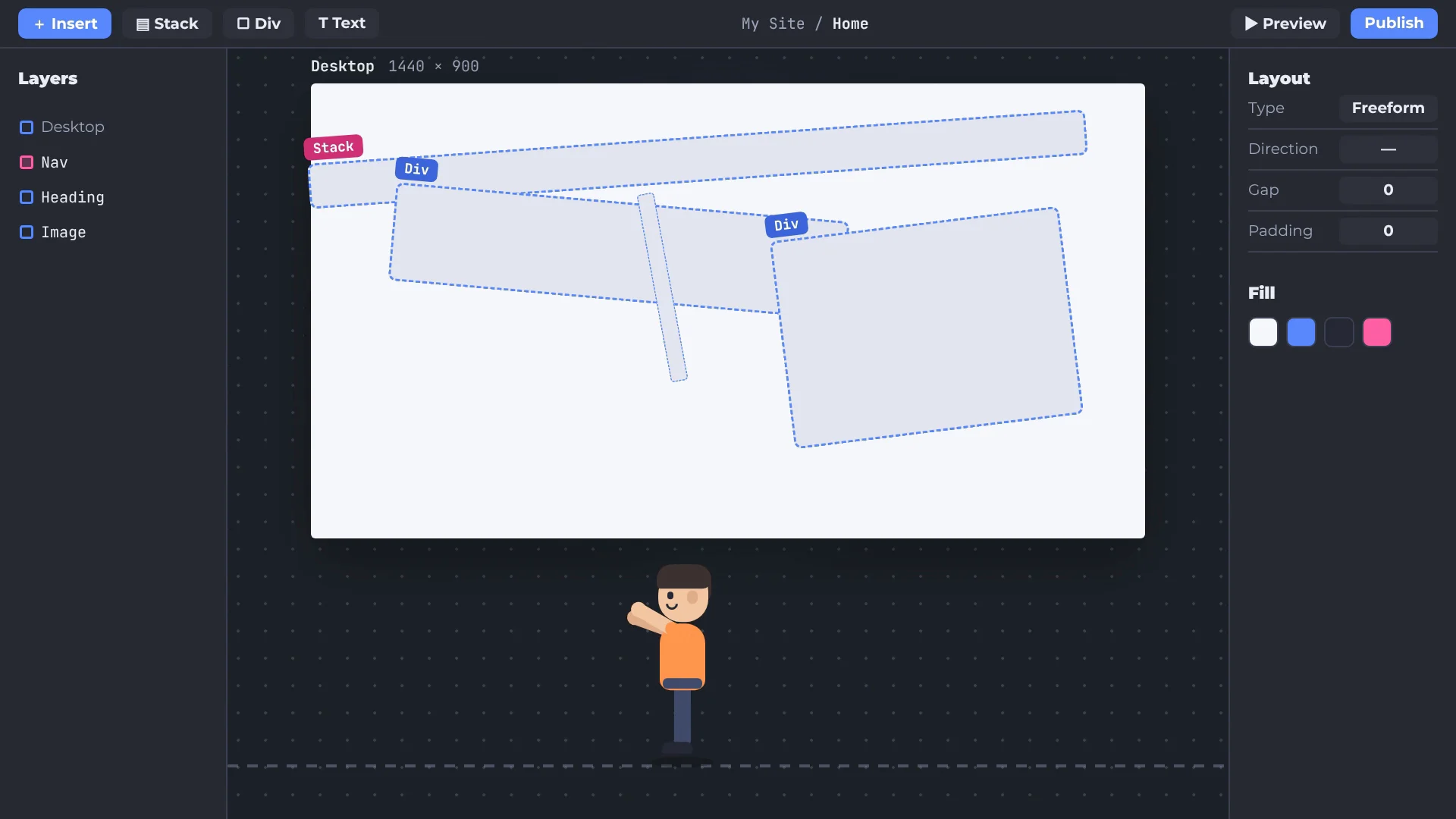The width and height of the screenshot is (1456, 819).
Task: Choose the dark fill swatch
Action: [x=1339, y=332]
